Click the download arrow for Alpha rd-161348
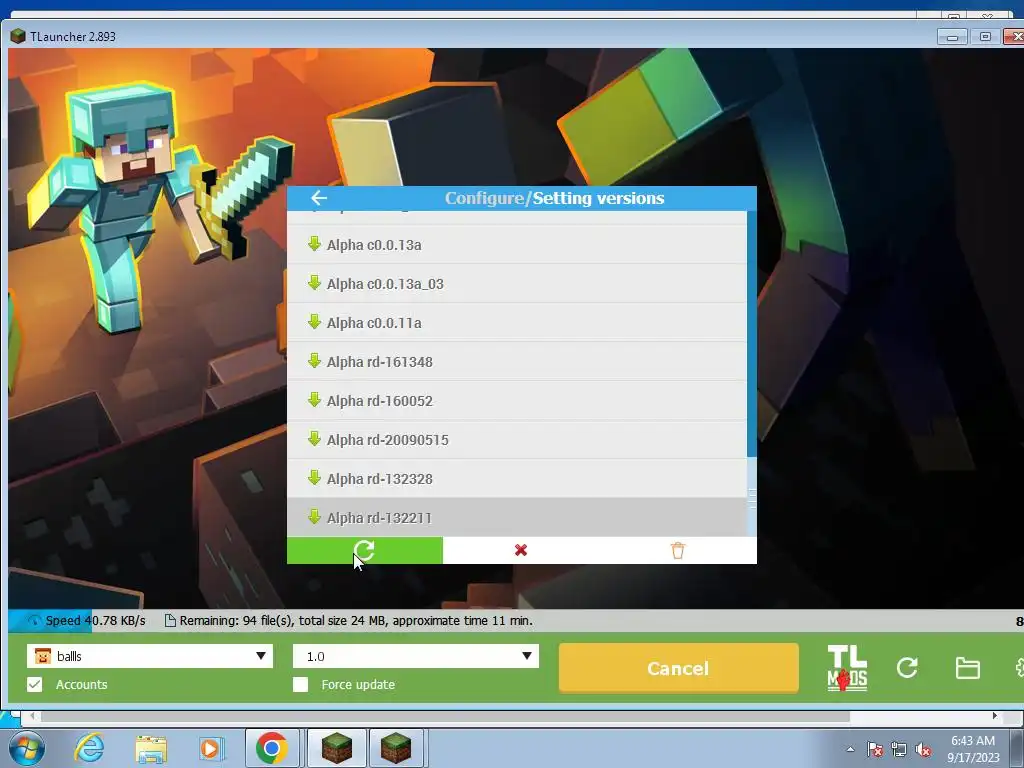The image size is (1024, 768). [x=314, y=361]
